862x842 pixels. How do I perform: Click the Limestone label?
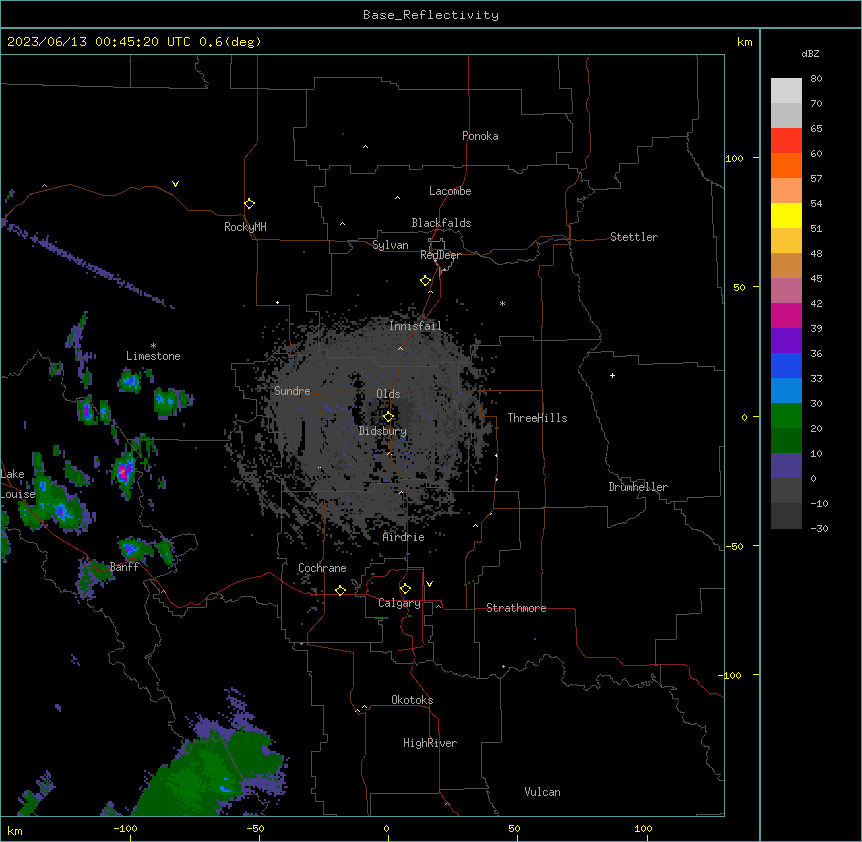tap(153, 356)
